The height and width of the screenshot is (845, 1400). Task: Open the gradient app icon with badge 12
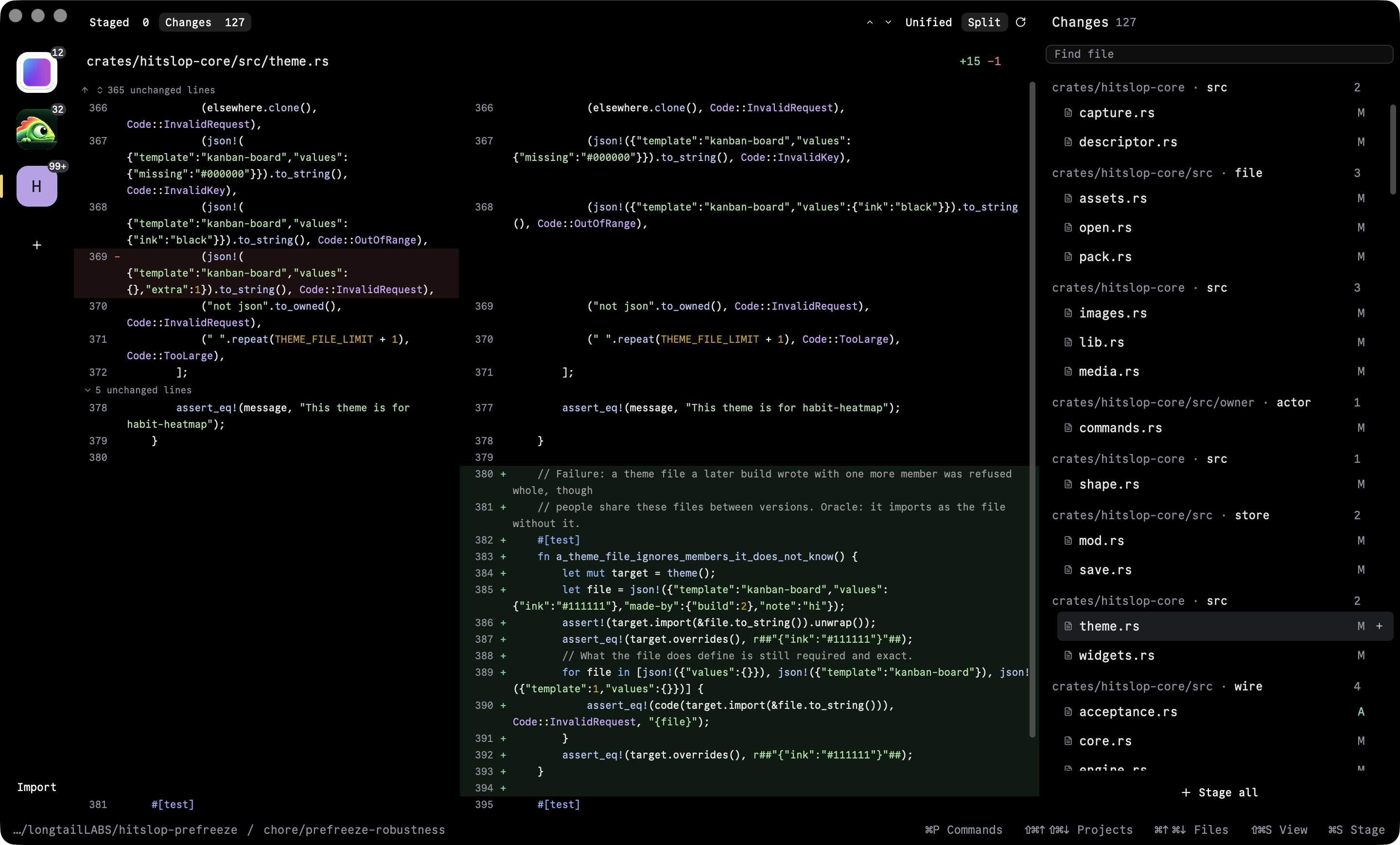point(36,72)
